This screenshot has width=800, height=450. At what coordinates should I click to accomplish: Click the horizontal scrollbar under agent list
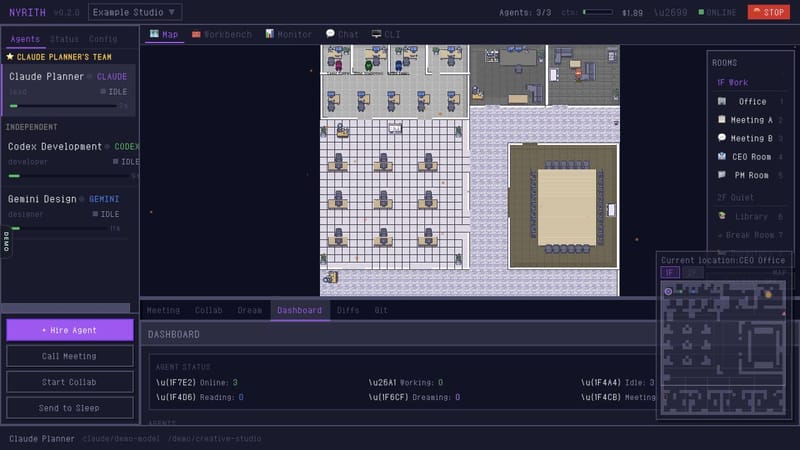[66, 308]
